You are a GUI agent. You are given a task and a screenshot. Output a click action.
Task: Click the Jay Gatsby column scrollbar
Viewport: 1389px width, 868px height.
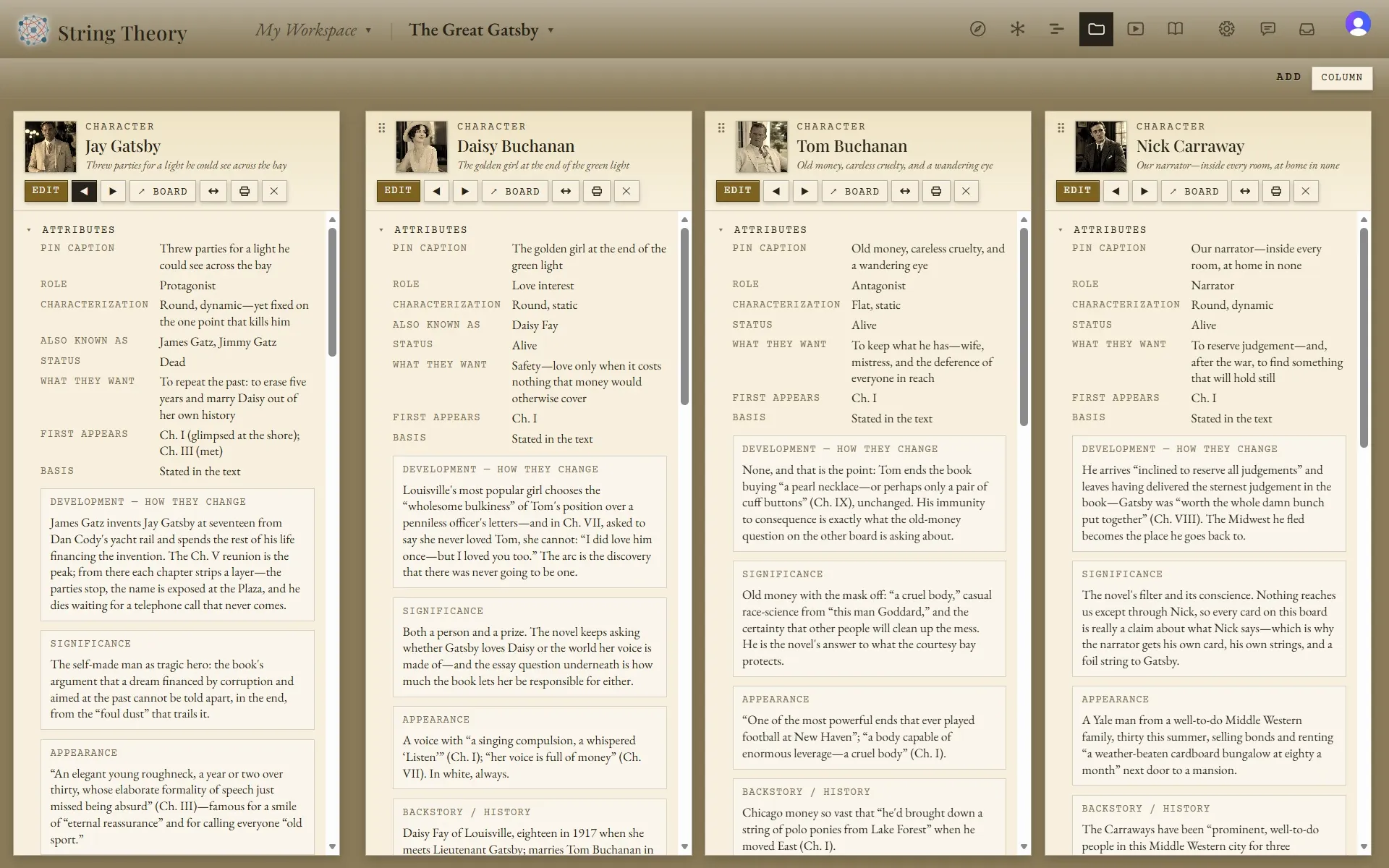tap(333, 292)
